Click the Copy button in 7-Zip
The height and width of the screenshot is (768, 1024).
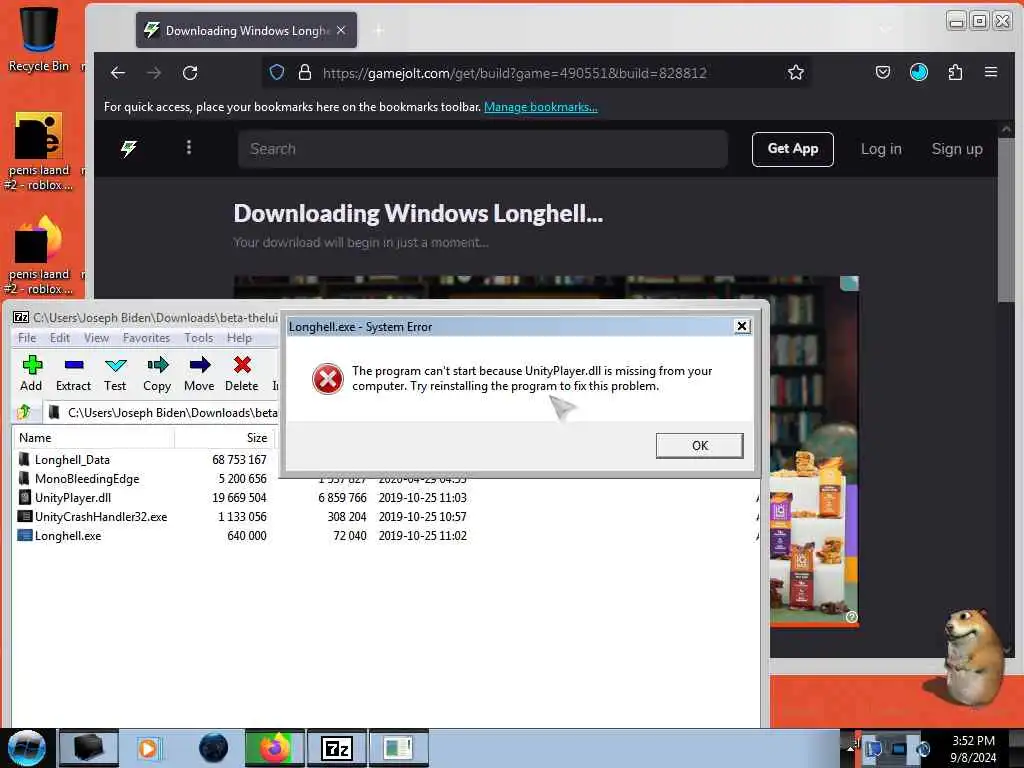point(157,374)
